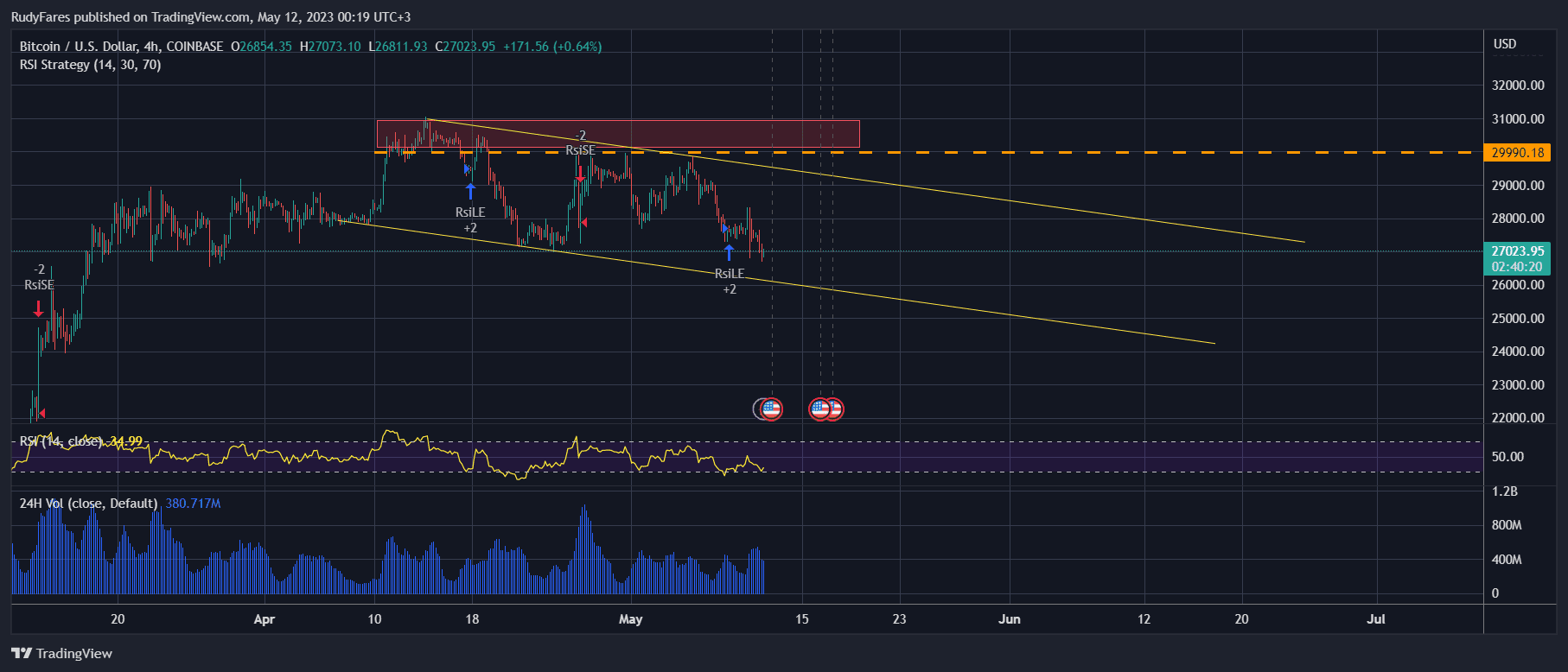Select the 12 date label on the time axis

pos(1144,619)
